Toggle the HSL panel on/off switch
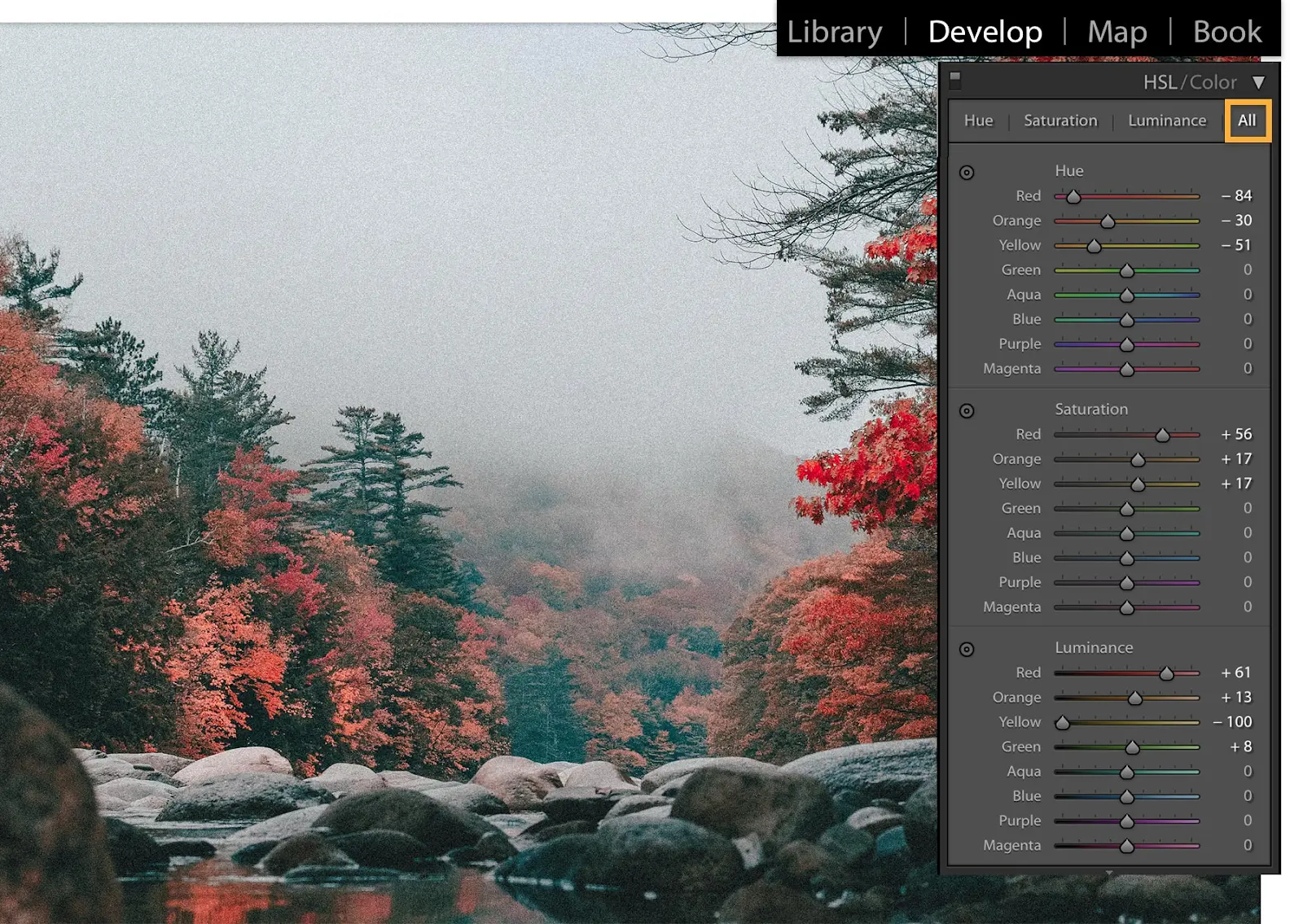Screen dimensions: 1303x924 tap(954, 81)
